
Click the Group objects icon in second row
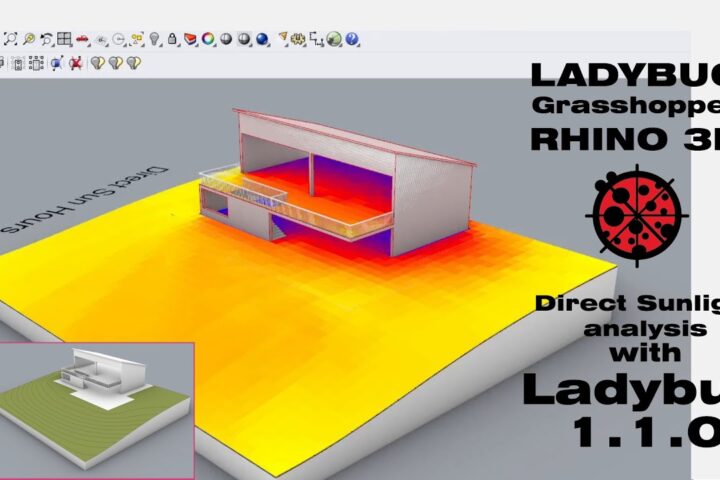17,63
